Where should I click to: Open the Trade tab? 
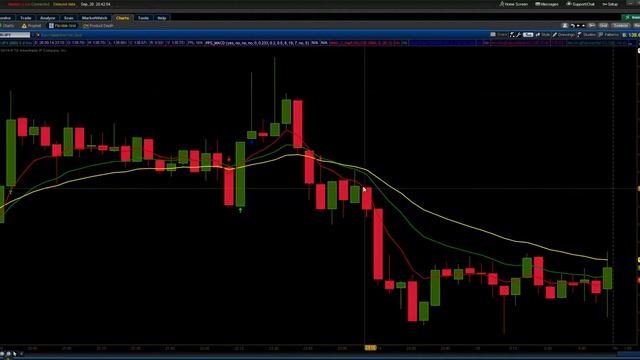(x=26, y=18)
